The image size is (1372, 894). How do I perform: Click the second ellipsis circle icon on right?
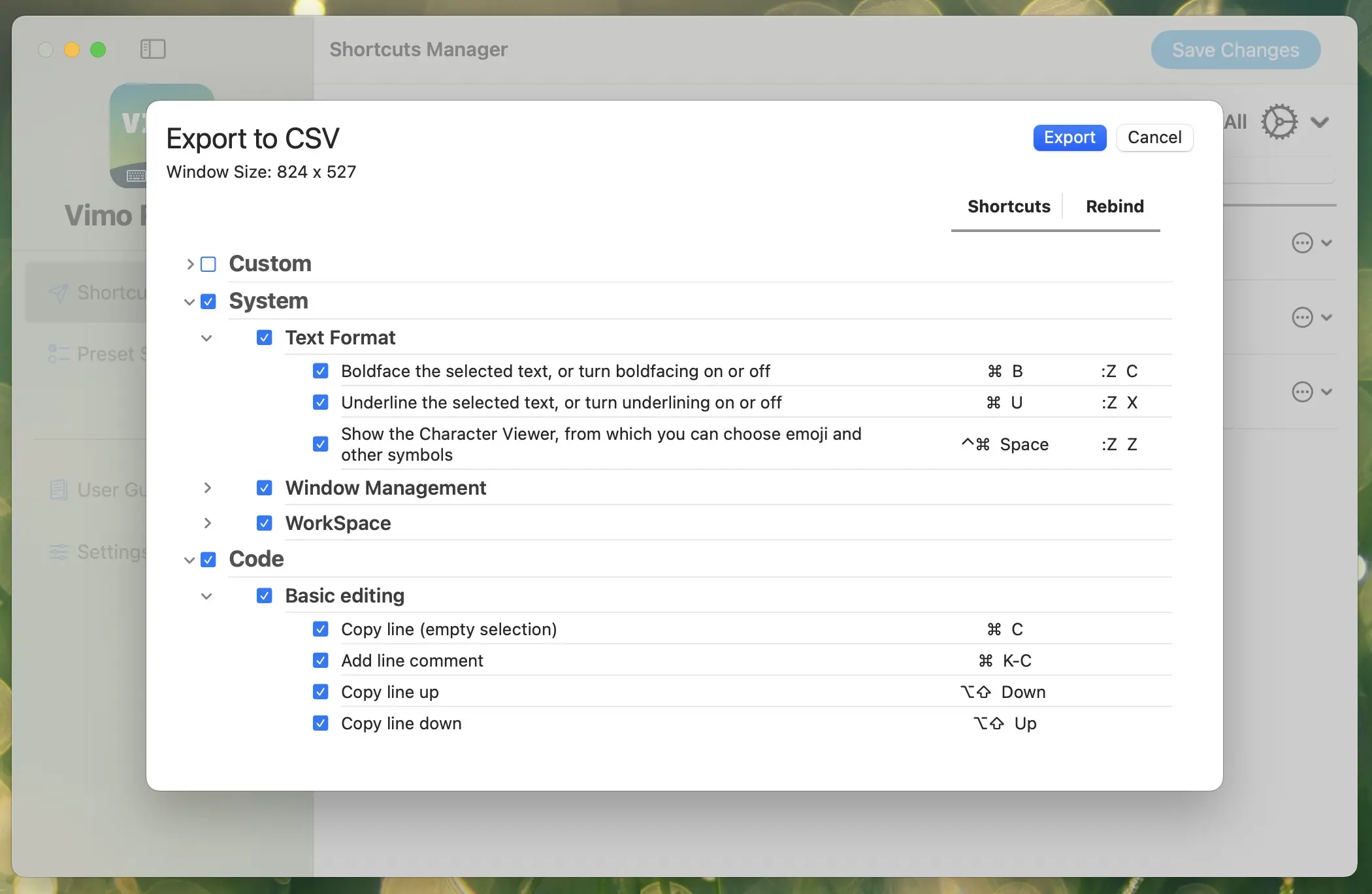point(1302,318)
